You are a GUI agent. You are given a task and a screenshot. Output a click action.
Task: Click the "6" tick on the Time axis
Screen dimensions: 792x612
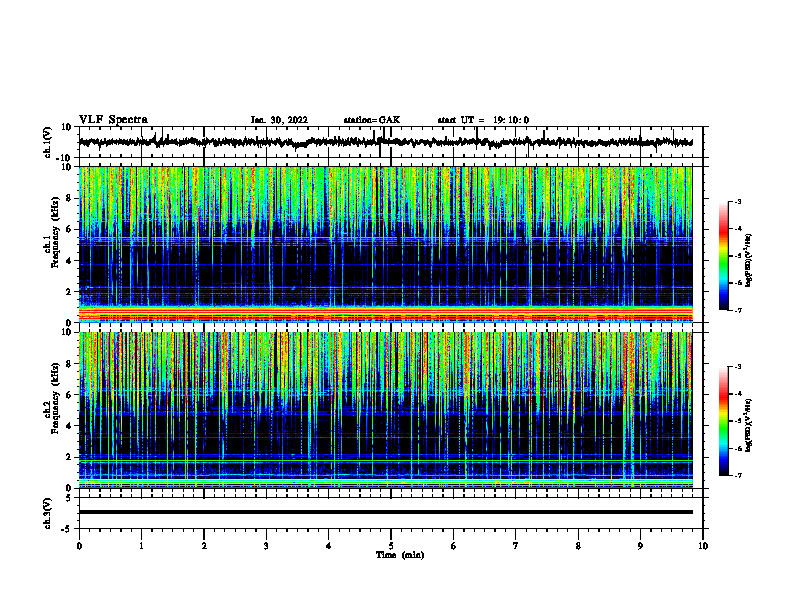[x=454, y=546]
